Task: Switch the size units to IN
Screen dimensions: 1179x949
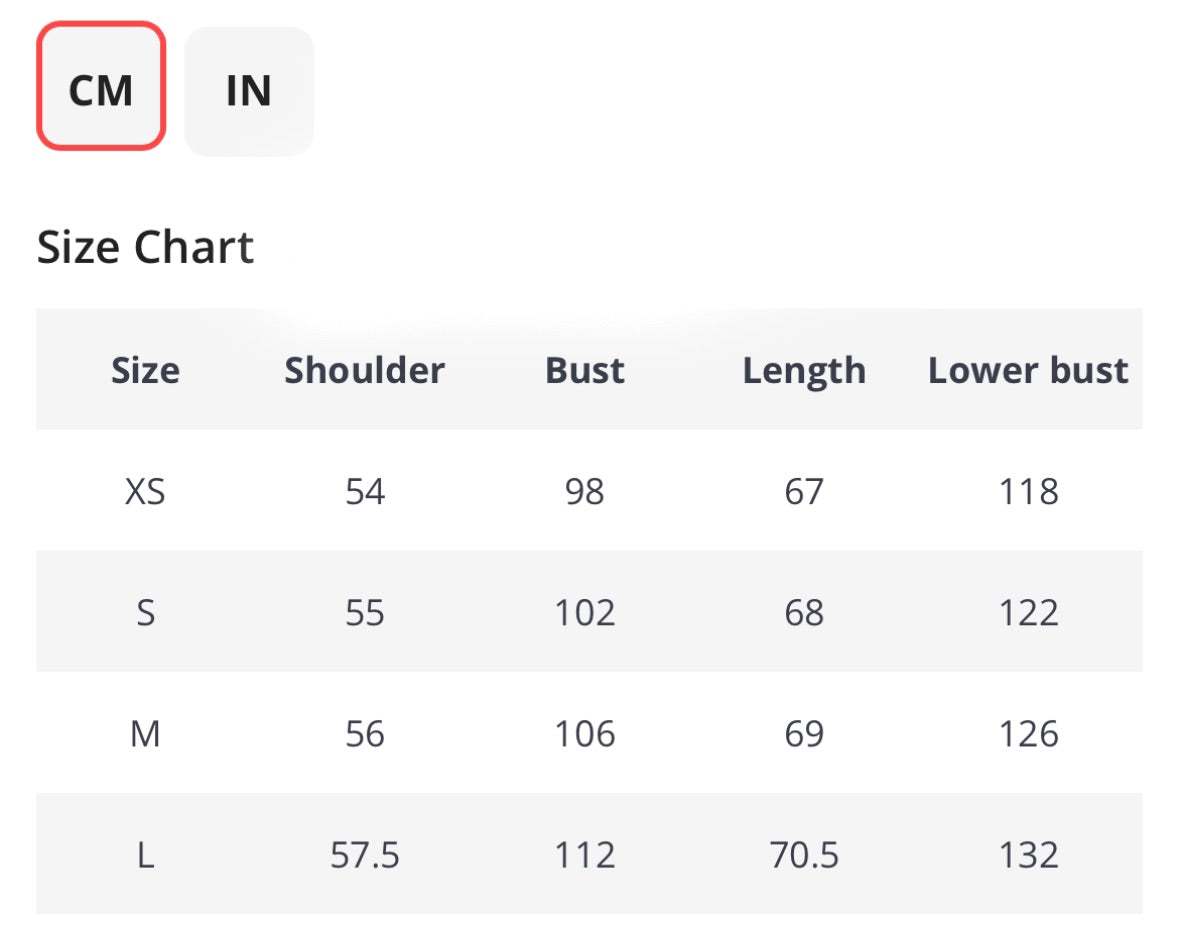Action: 249,91
